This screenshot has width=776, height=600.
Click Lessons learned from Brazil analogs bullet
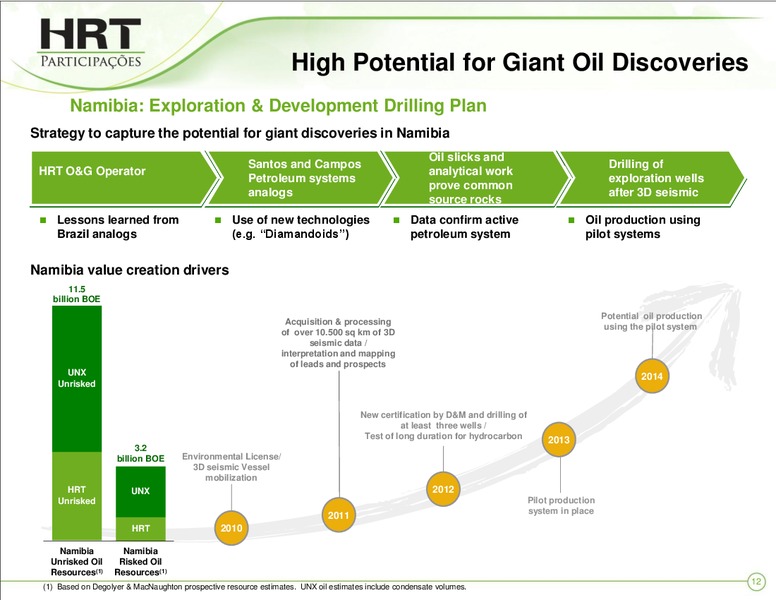click(118, 227)
